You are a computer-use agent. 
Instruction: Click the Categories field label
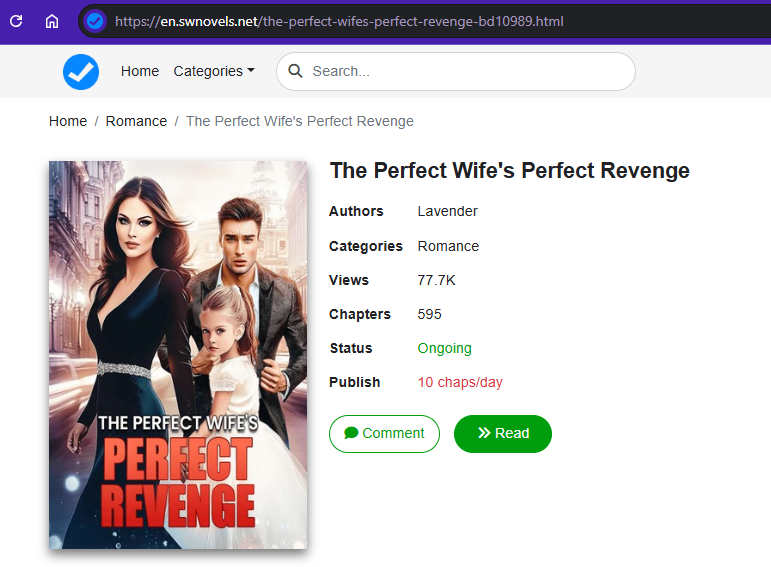point(366,246)
